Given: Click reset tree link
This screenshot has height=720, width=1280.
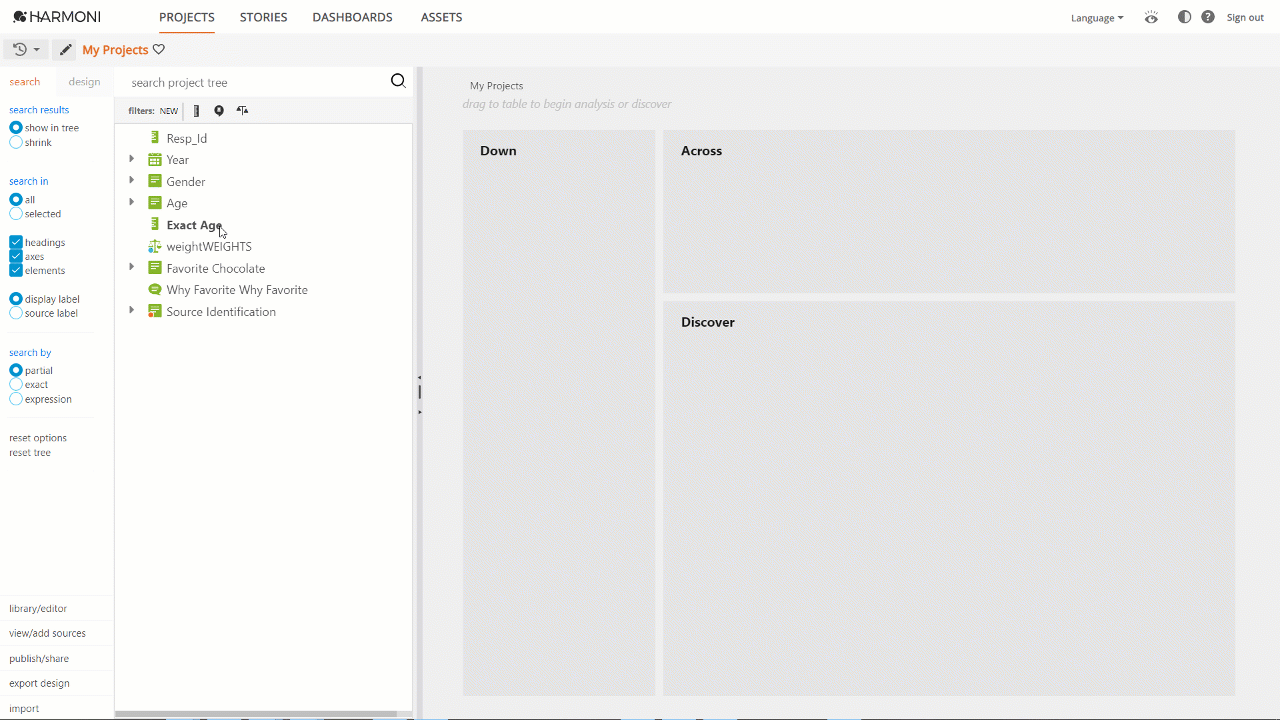Looking at the screenshot, I should (30, 453).
